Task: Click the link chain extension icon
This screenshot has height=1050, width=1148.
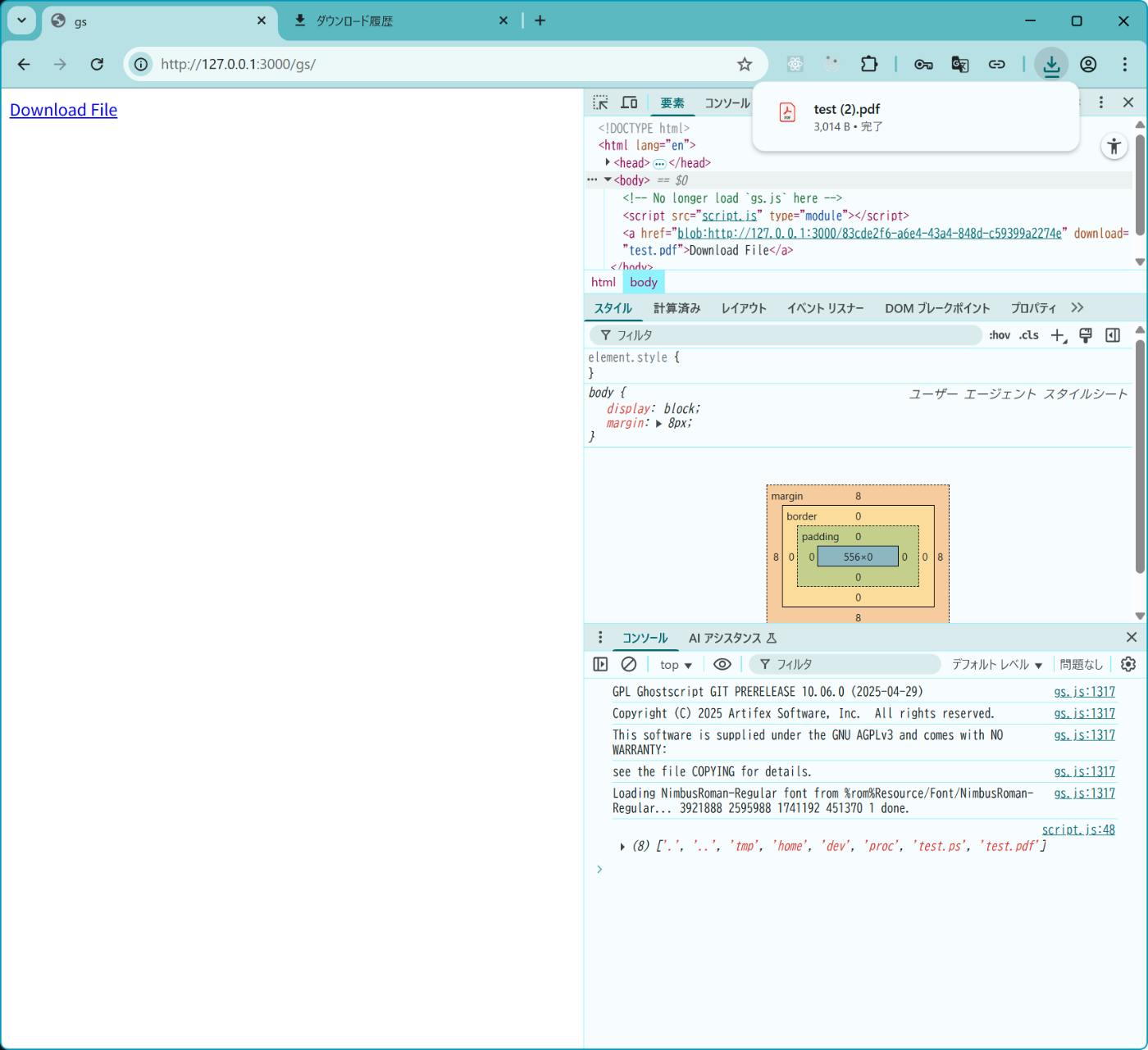Action: pyautogui.click(x=996, y=64)
